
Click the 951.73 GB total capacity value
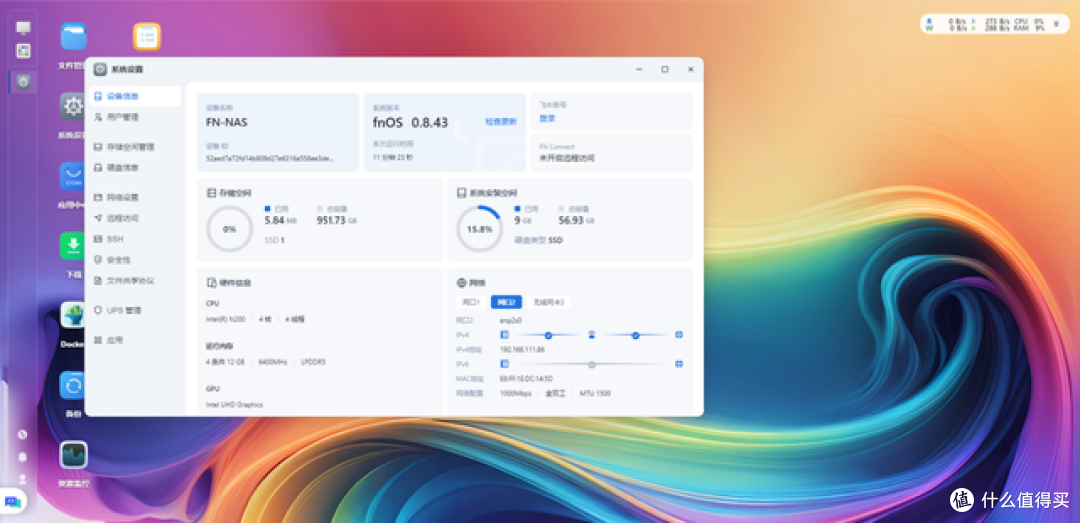pyautogui.click(x=337, y=221)
